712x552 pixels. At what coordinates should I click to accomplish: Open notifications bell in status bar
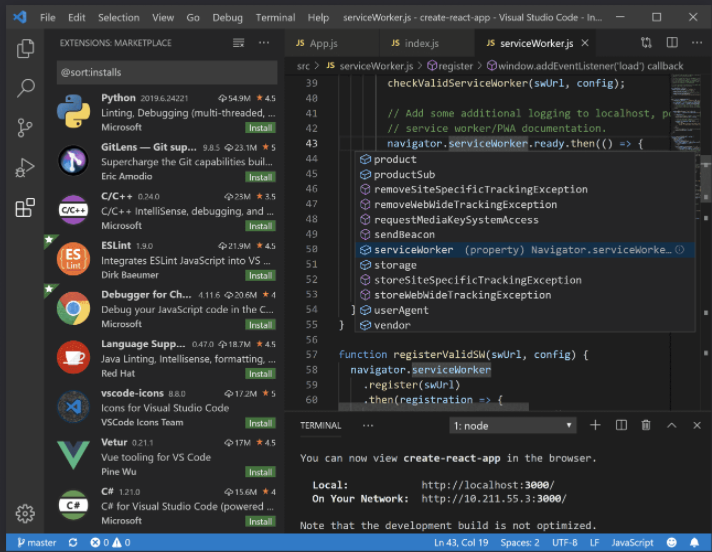coord(694,542)
